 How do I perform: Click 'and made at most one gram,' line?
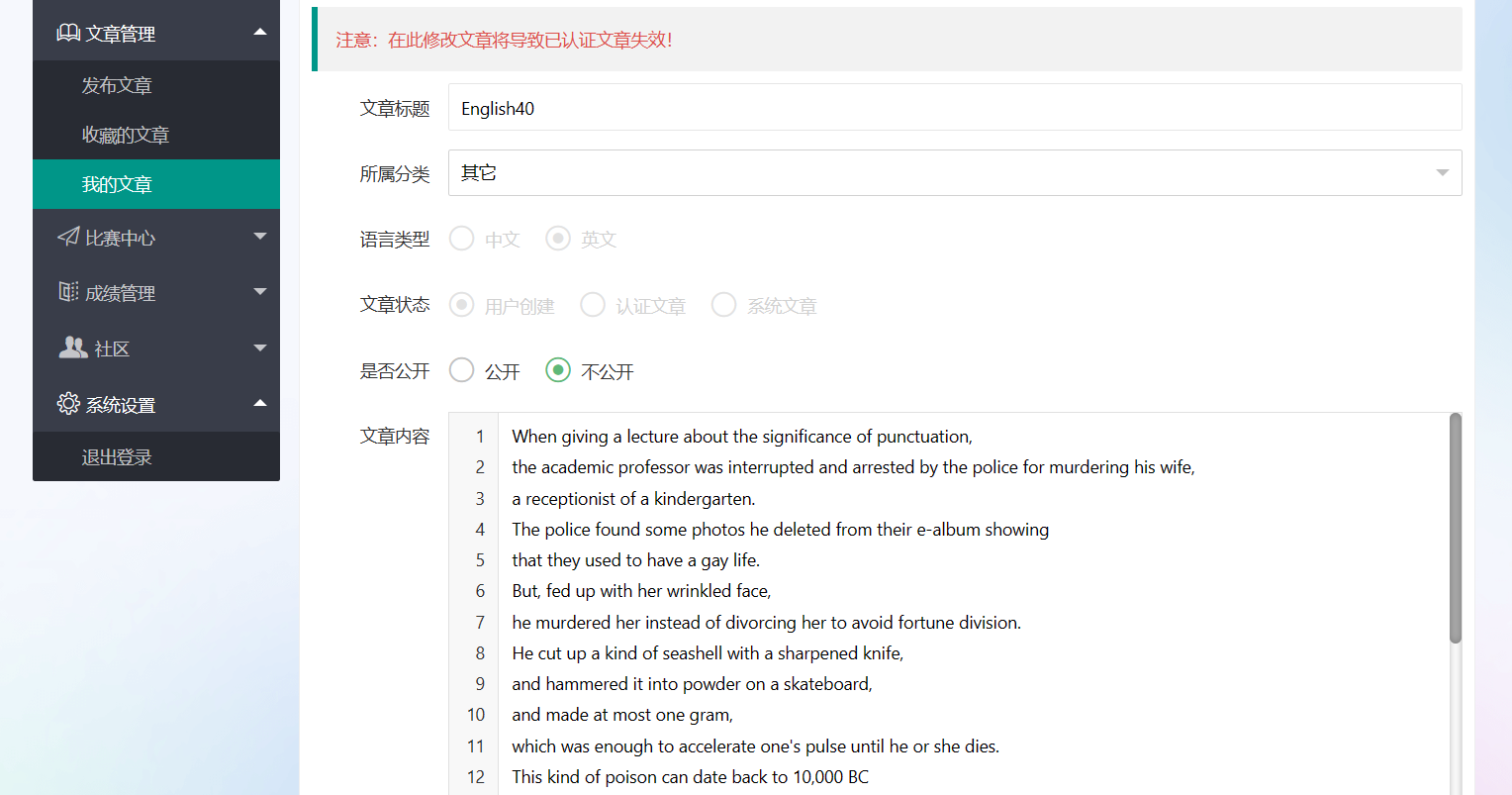622,715
